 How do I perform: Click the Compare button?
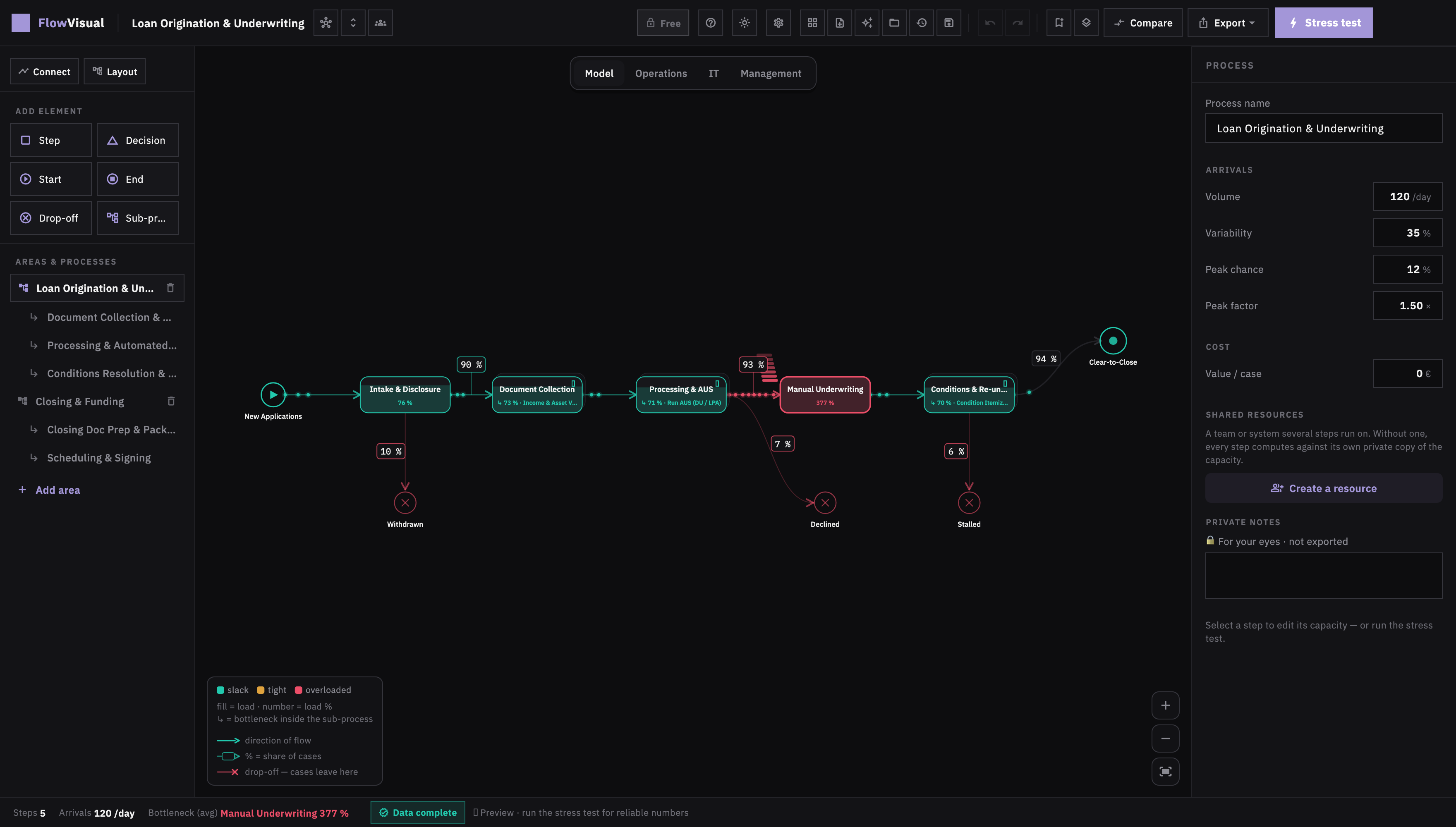click(1143, 23)
